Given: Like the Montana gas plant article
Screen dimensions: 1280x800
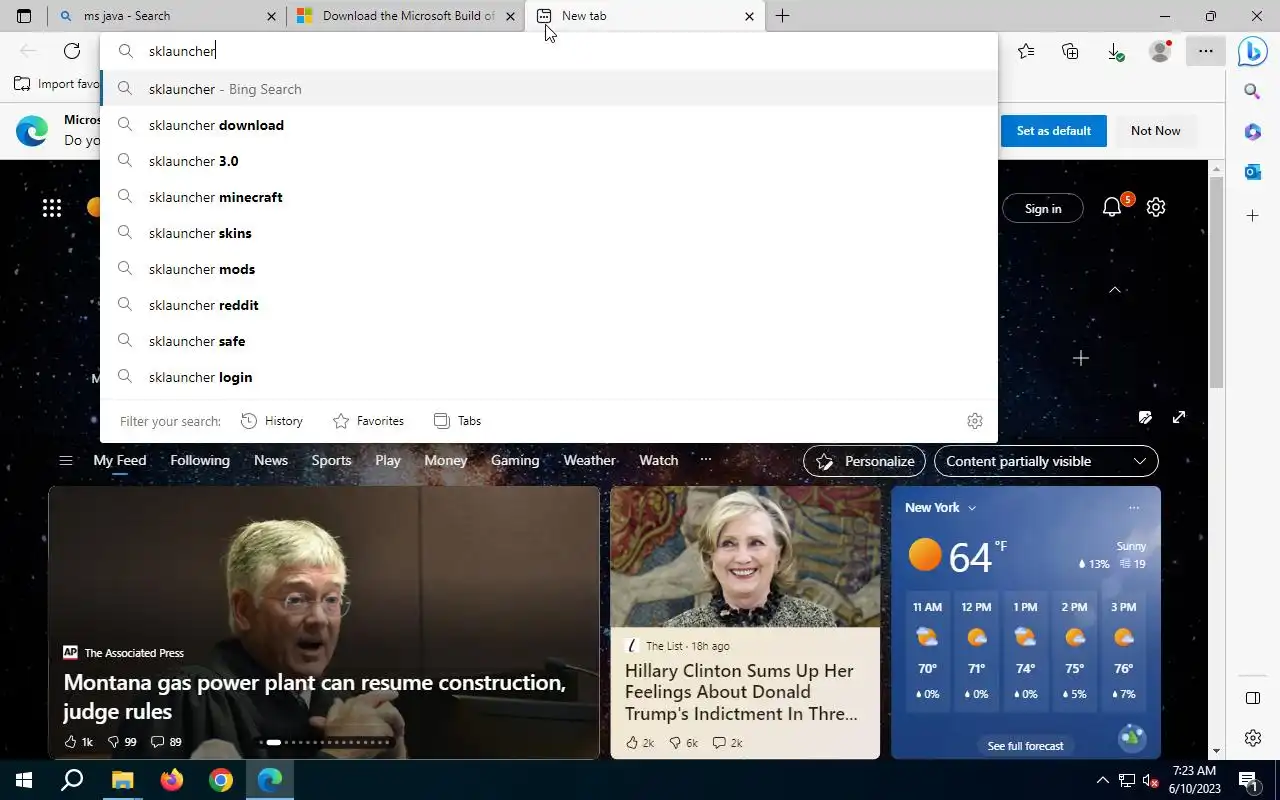Looking at the screenshot, I should point(78,742).
